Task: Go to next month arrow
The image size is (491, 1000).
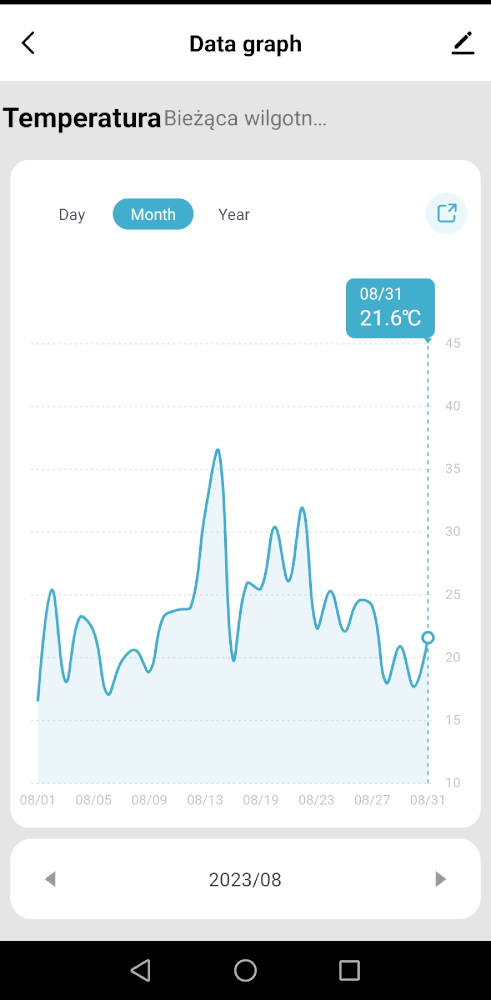Action: pos(440,879)
